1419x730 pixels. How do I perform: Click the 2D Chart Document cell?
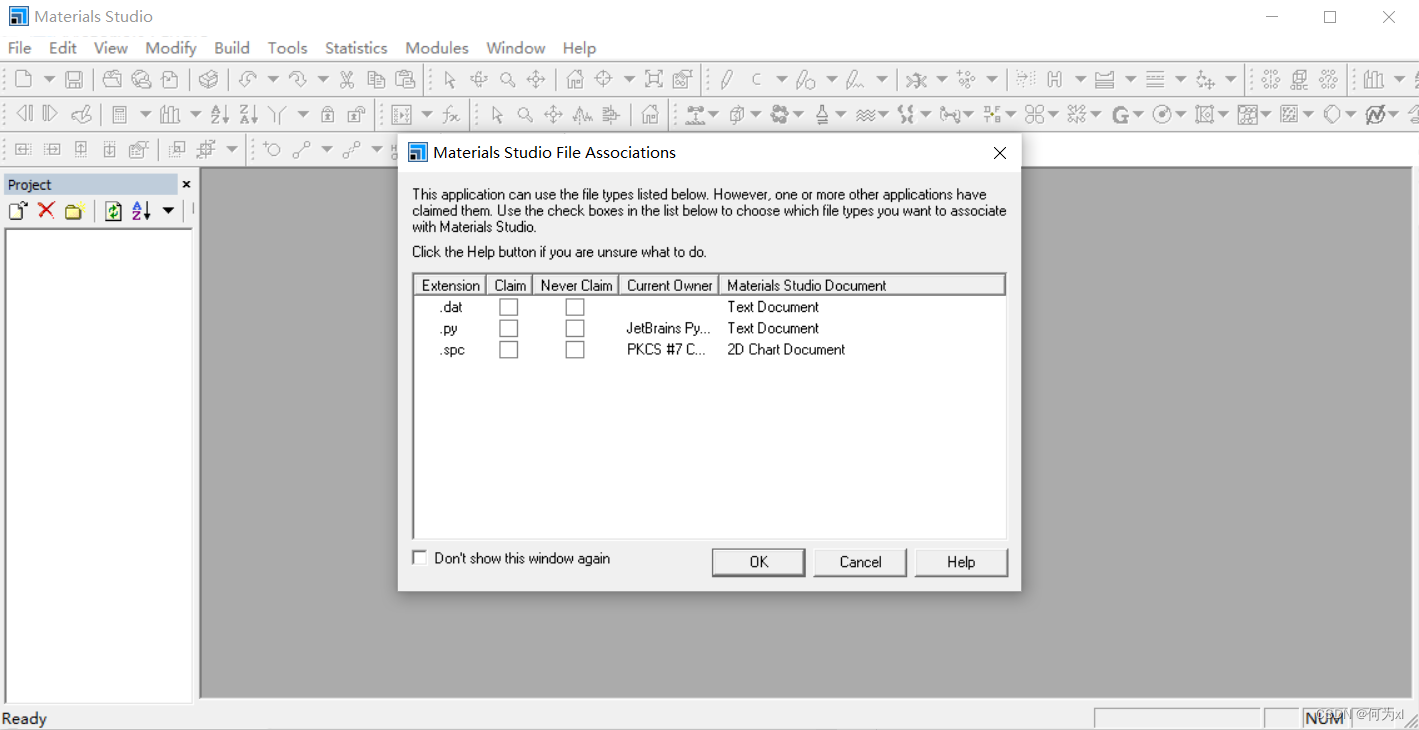click(786, 350)
